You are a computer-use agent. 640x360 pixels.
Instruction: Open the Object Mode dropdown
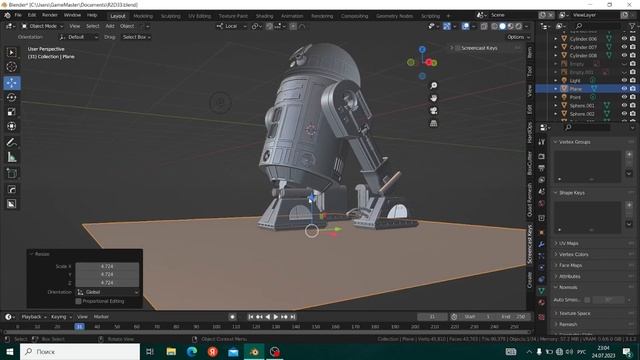tap(42, 26)
